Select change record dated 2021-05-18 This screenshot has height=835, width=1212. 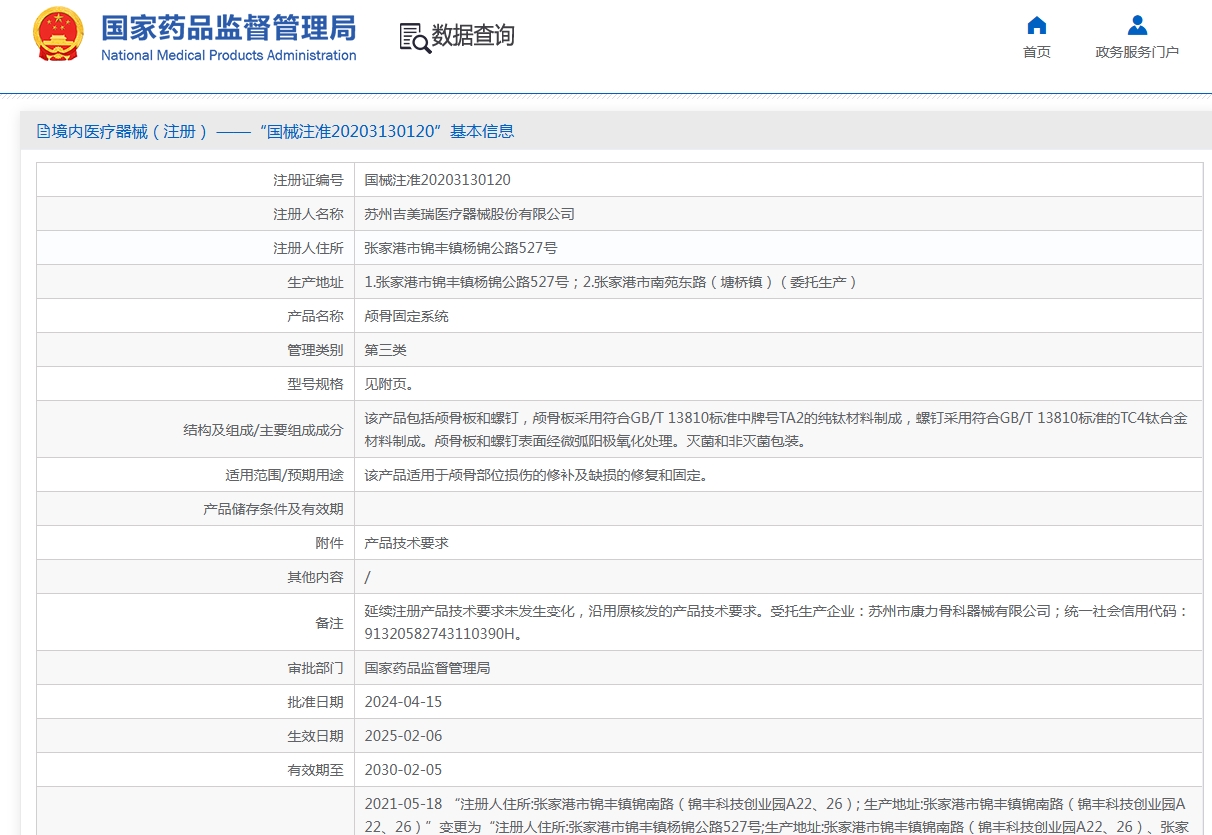[776, 815]
